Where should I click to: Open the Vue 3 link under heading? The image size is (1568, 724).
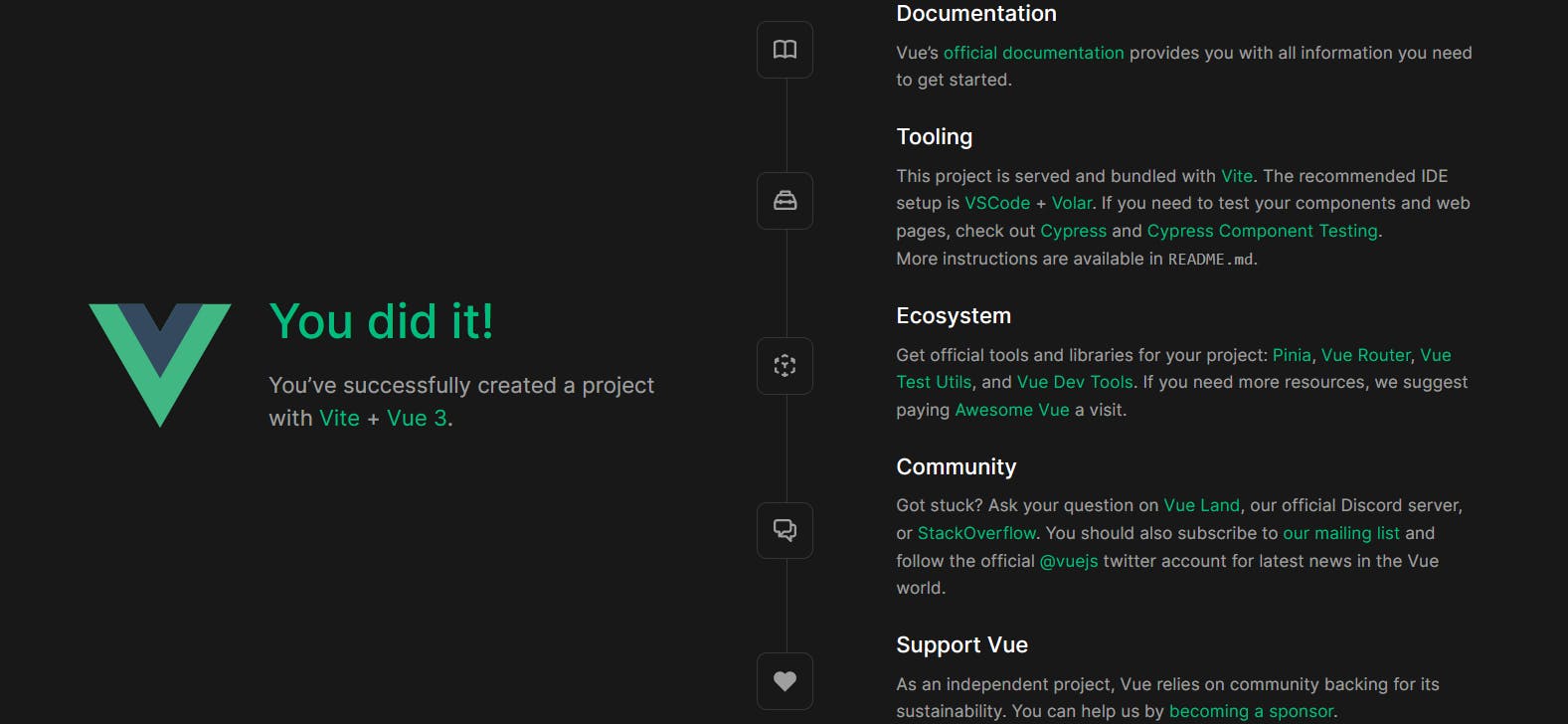click(417, 419)
